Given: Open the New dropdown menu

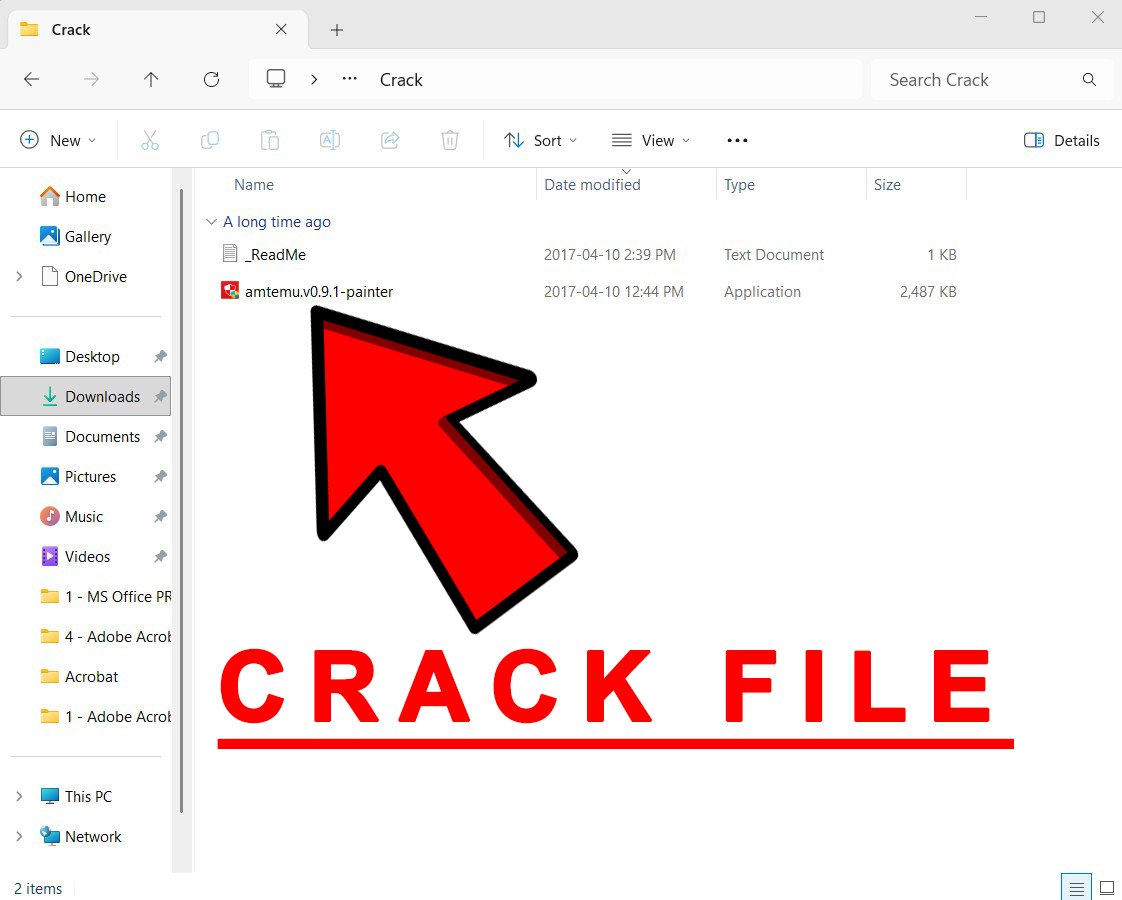Looking at the screenshot, I should (x=58, y=140).
